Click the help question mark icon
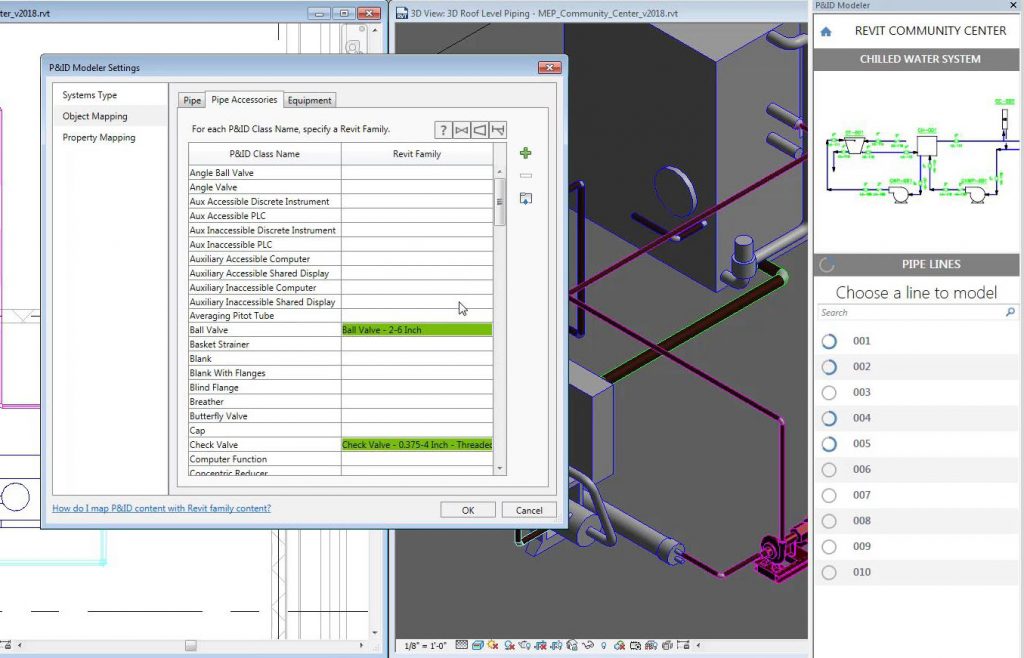Viewport: 1024px width, 658px height. point(443,130)
